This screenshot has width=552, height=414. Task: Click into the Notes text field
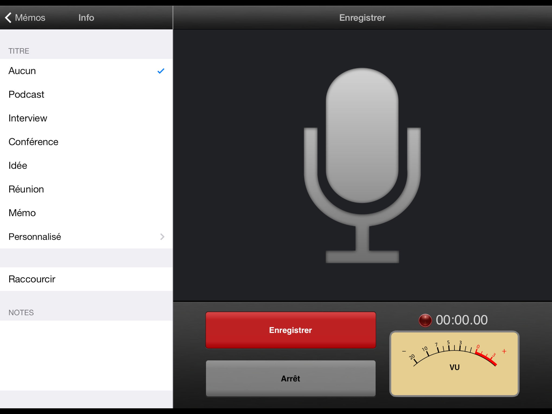[x=86, y=356]
